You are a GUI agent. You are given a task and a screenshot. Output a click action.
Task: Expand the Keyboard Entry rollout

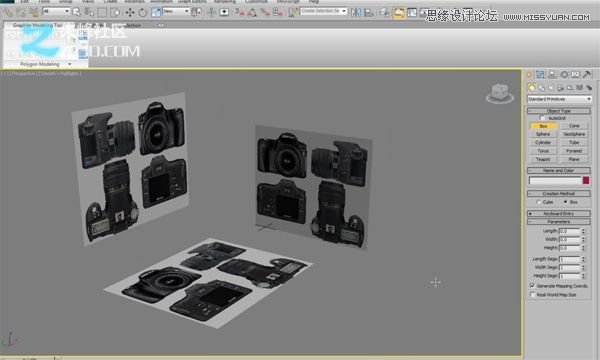pos(559,213)
